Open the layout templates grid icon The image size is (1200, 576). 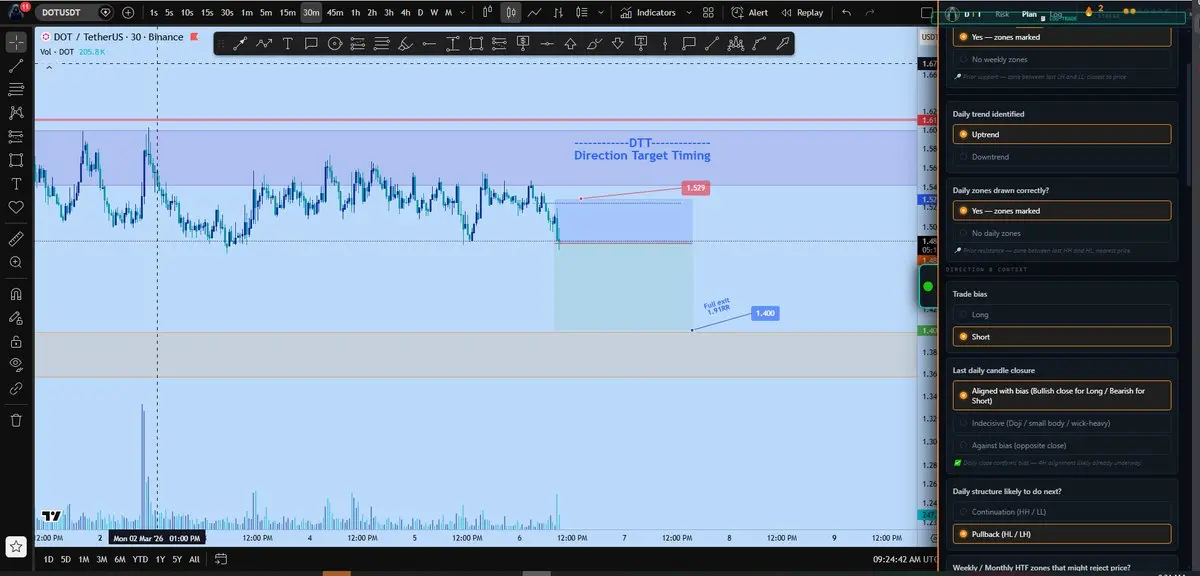point(708,13)
